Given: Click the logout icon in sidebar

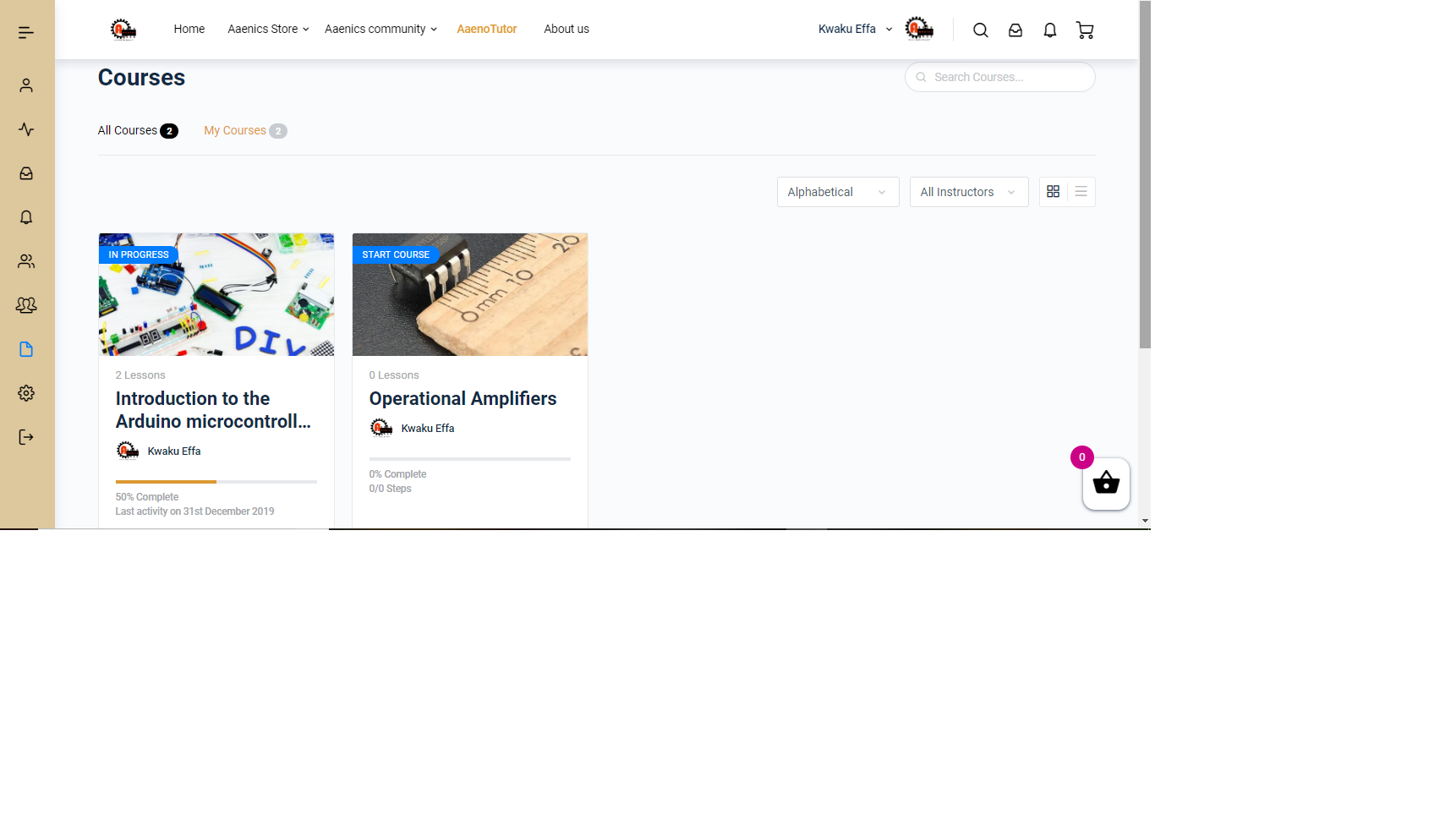Looking at the screenshot, I should pos(26,437).
